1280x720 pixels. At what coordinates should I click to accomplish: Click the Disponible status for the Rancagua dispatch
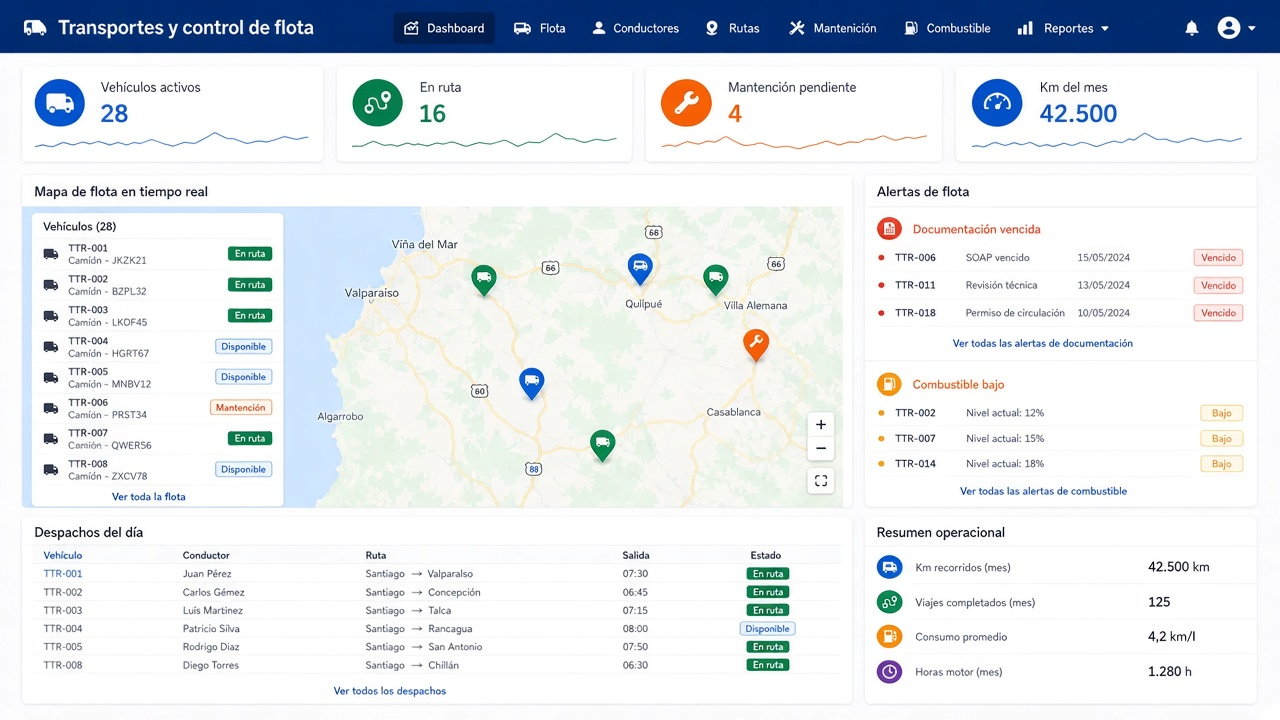click(768, 629)
